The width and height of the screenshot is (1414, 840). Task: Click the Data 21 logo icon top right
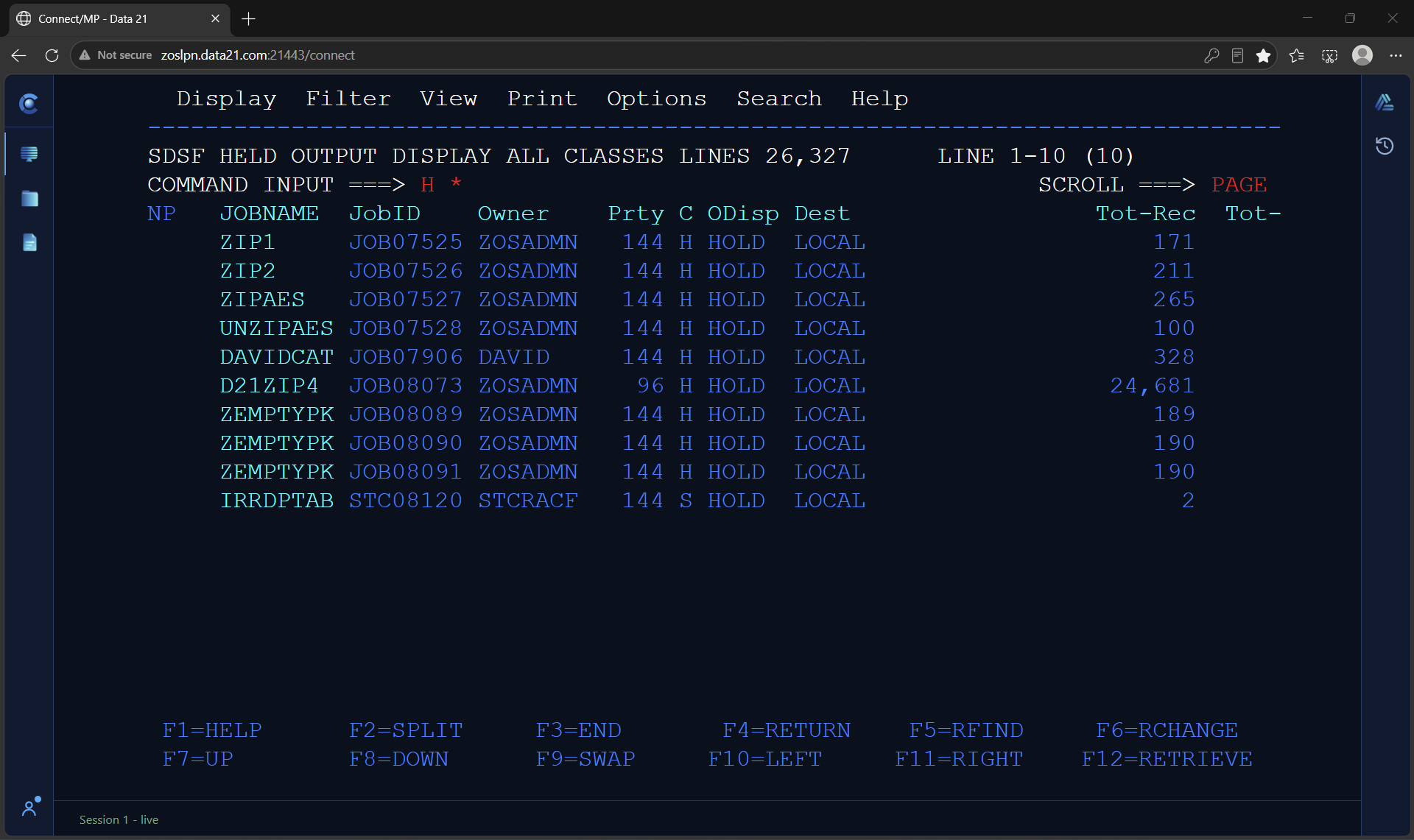(x=1385, y=103)
